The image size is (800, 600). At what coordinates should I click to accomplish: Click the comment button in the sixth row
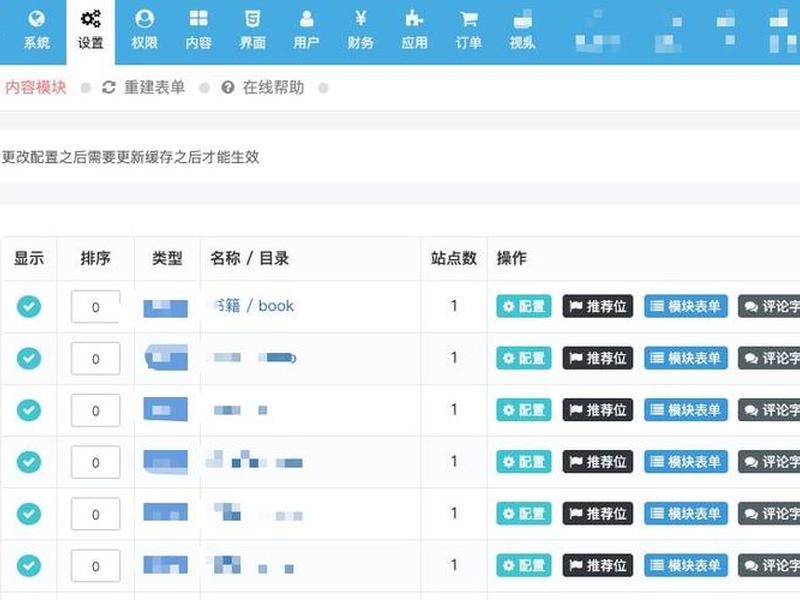769,565
